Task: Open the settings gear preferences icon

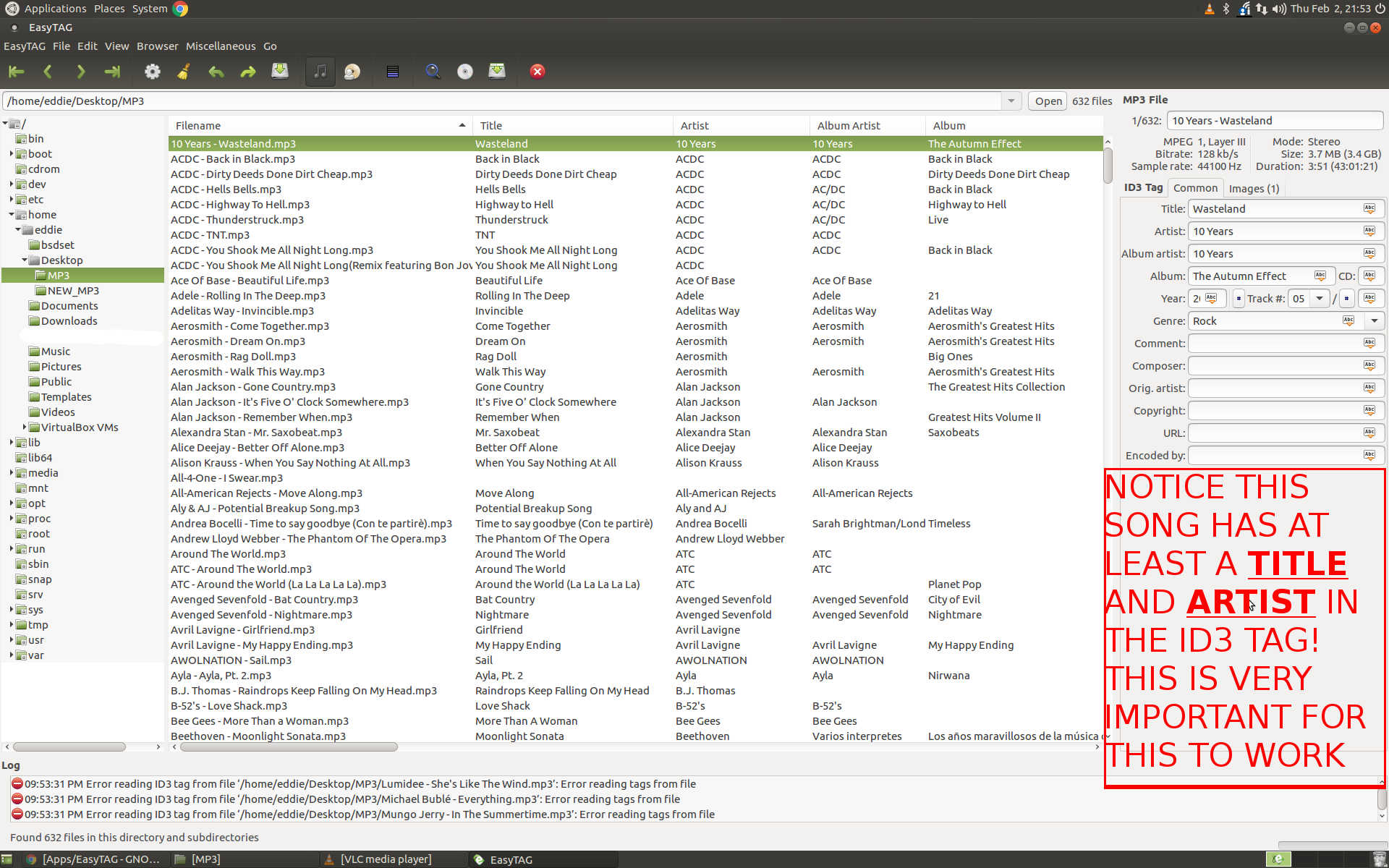Action: tap(152, 71)
